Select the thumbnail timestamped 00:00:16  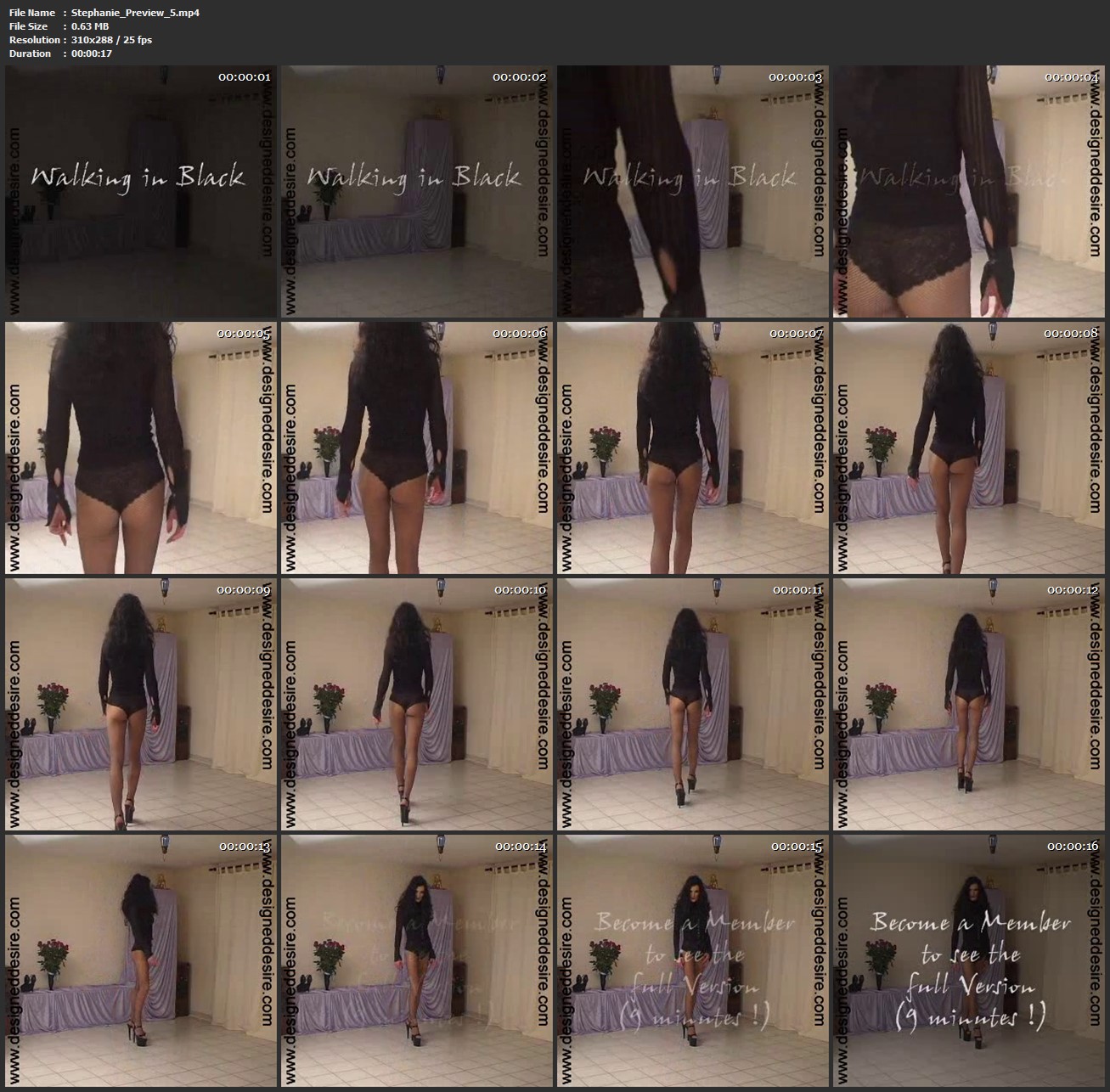tap(969, 960)
